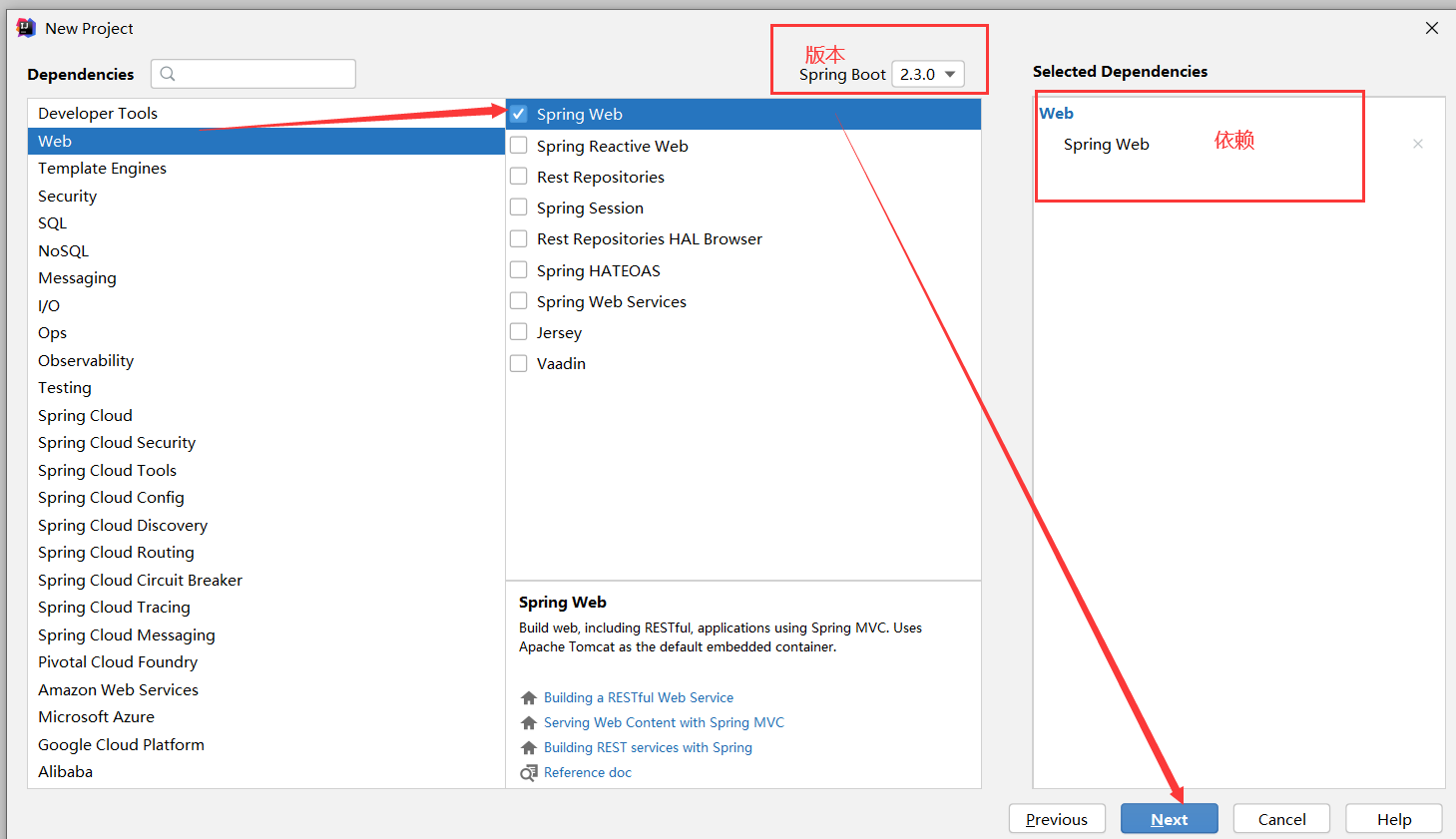
Task: Open the Pivotal Cloud Foundry category
Action: (x=266, y=662)
